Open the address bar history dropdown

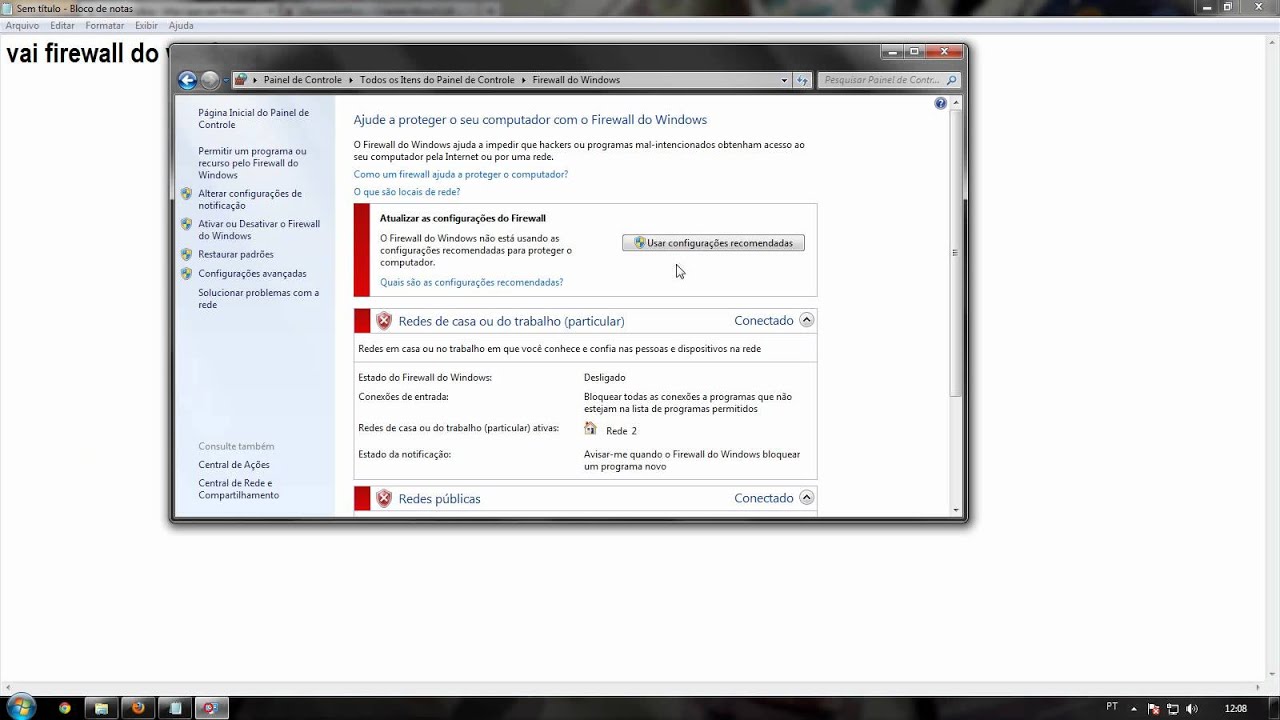coord(784,80)
